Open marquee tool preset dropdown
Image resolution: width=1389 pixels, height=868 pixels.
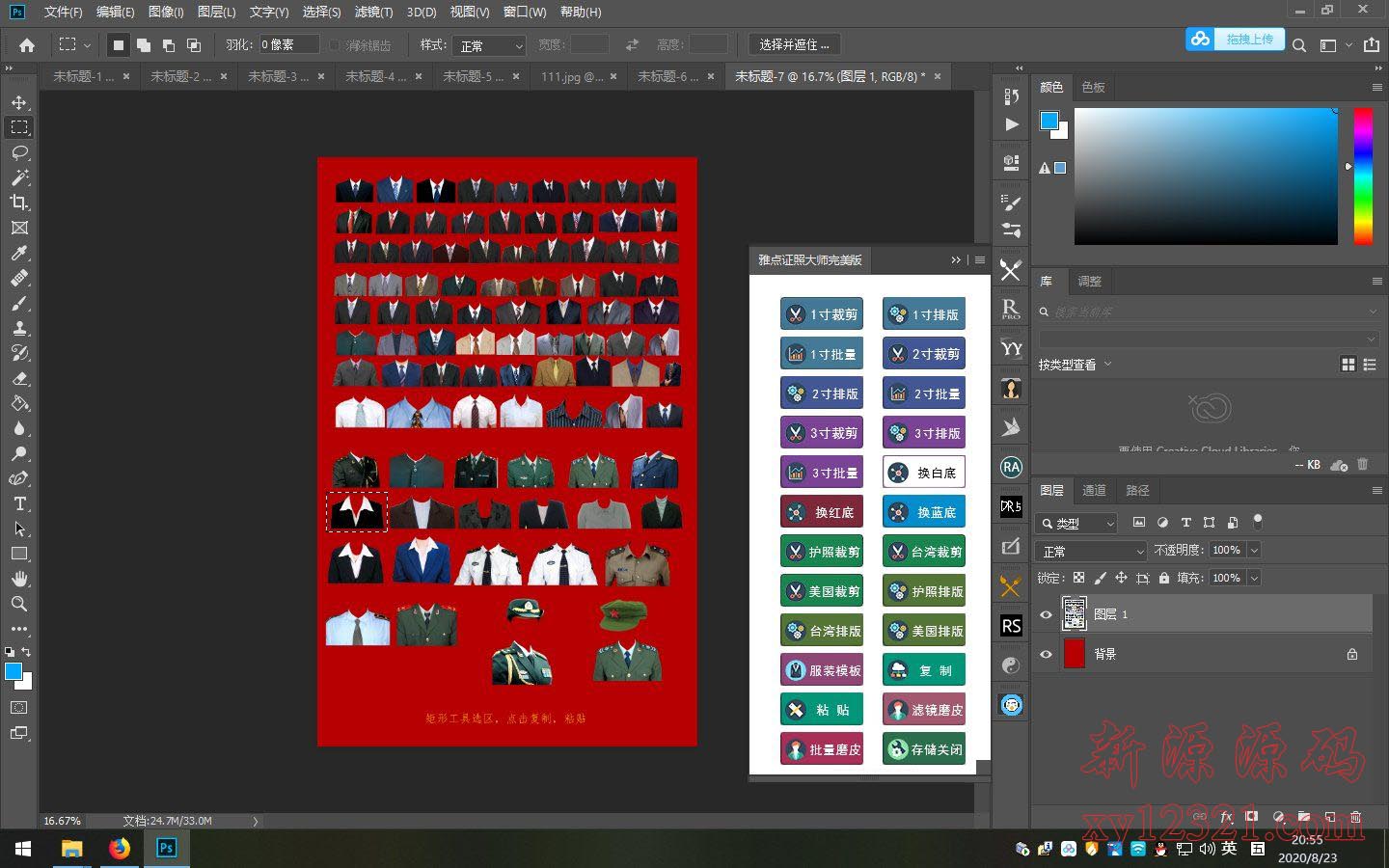[x=87, y=45]
